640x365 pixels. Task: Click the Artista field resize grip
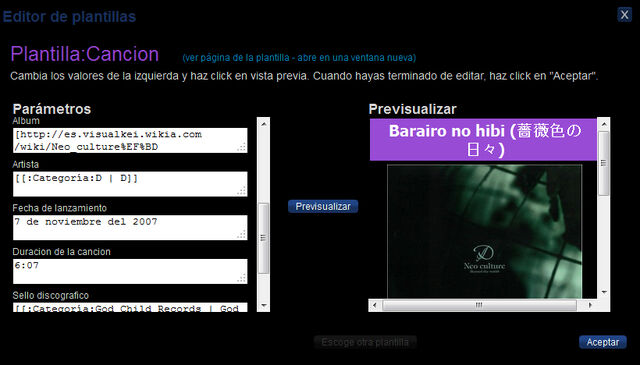coord(242,191)
